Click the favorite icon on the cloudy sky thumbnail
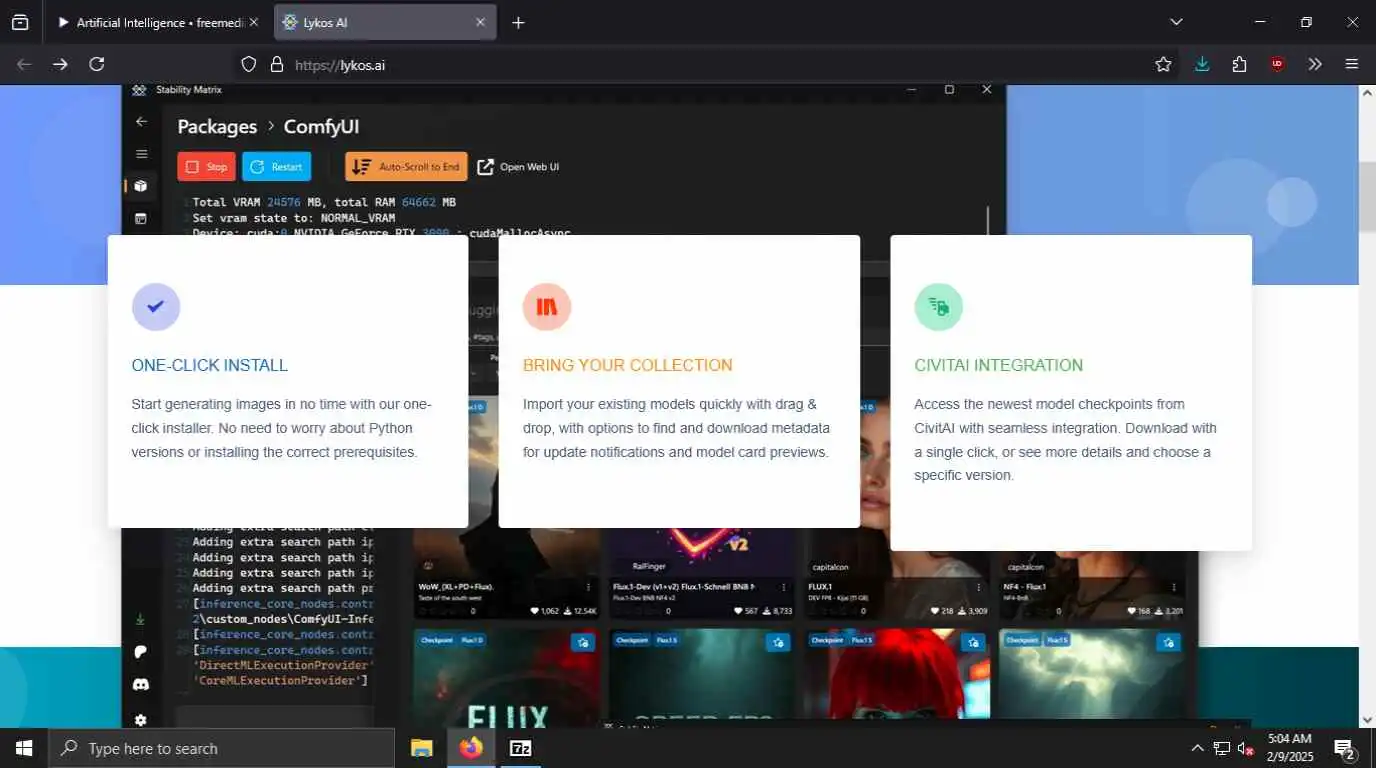This screenshot has width=1376, height=768. click(1167, 642)
